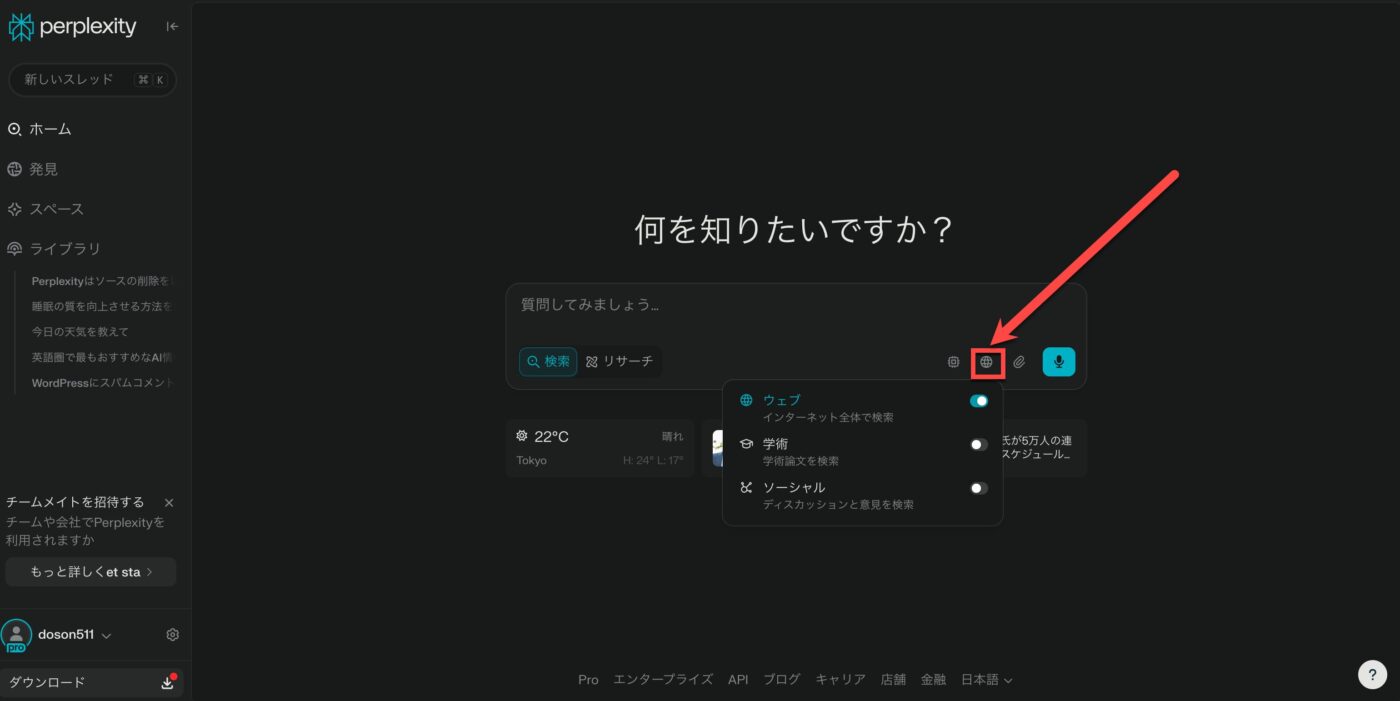Click the 質問してみましょう input field
Viewport: 1400px width, 701px height.
point(795,305)
